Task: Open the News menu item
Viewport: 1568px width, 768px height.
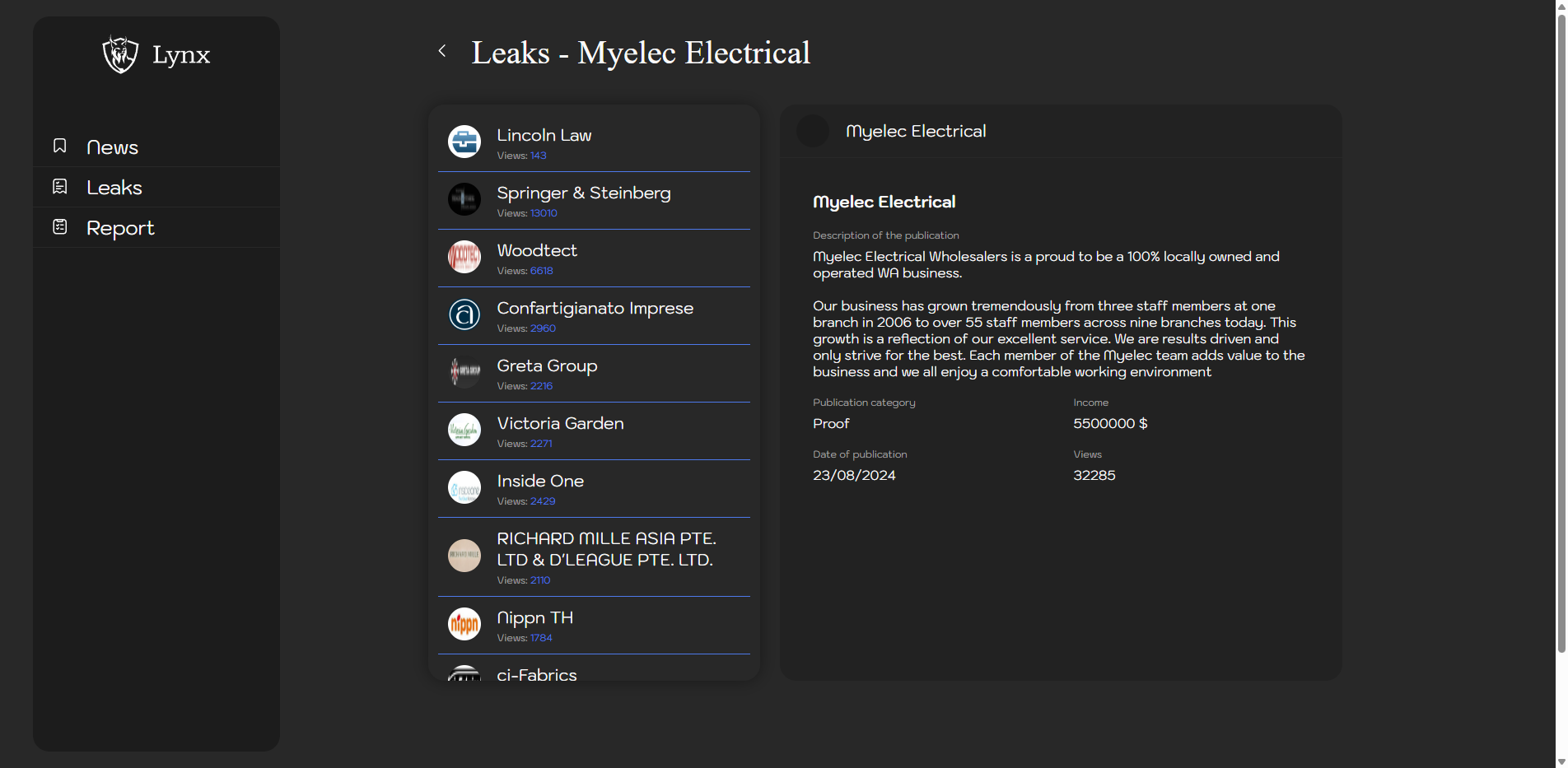Action: pos(112,147)
